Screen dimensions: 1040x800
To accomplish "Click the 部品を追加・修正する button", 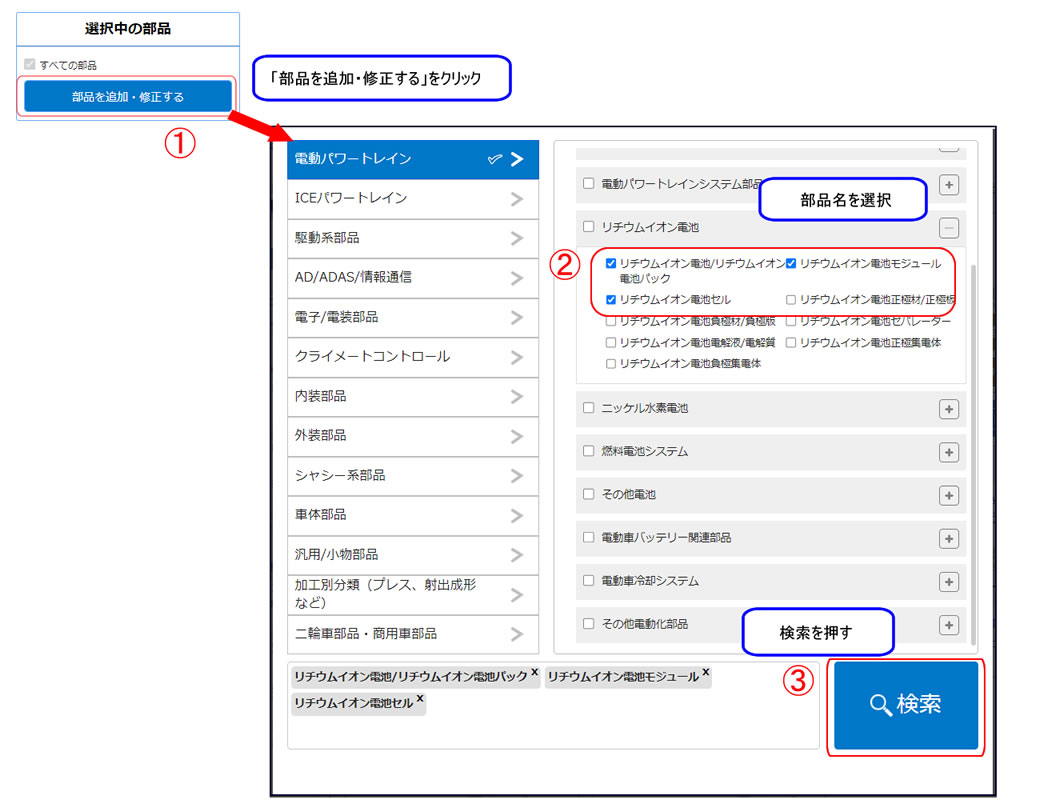I will click(x=128, y=97).
